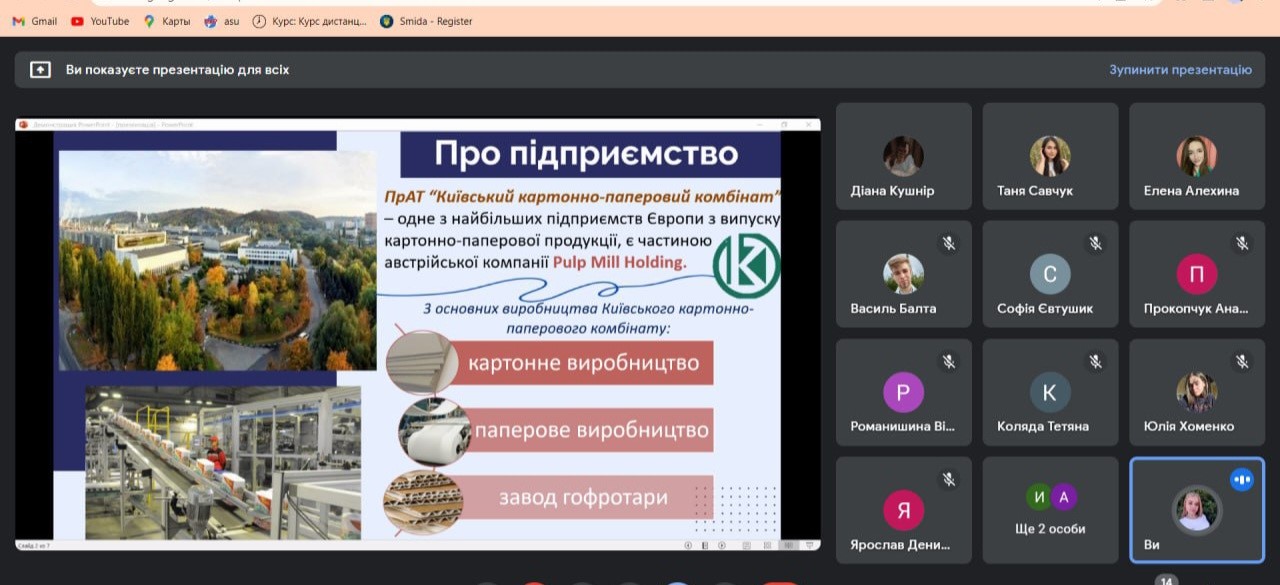Select Таня Савчук participant tile
1280x585 pixels.
(x=1050, y=156)
